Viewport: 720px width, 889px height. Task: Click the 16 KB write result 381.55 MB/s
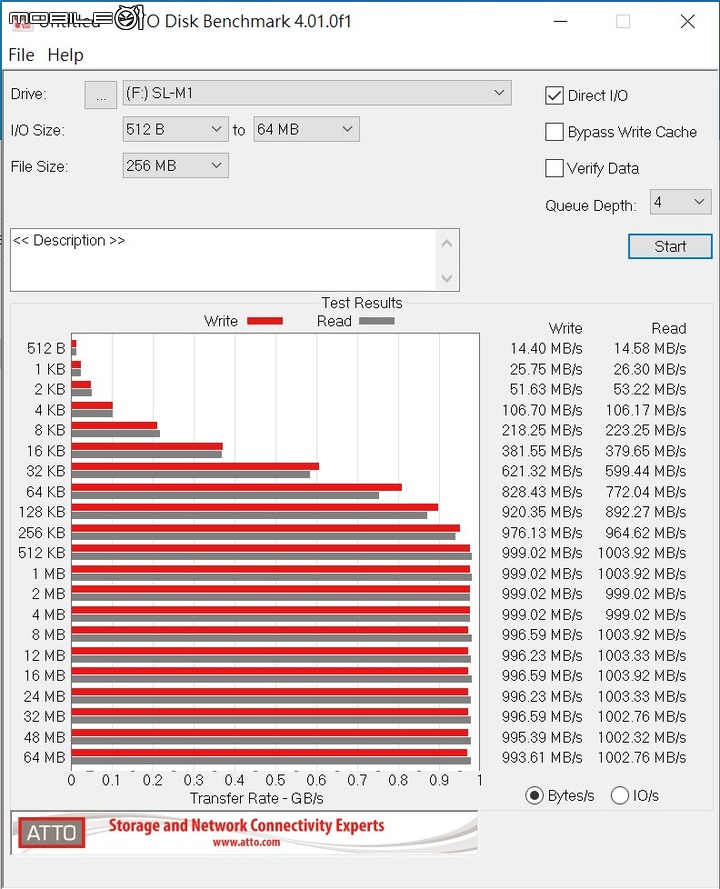point(542,451)
